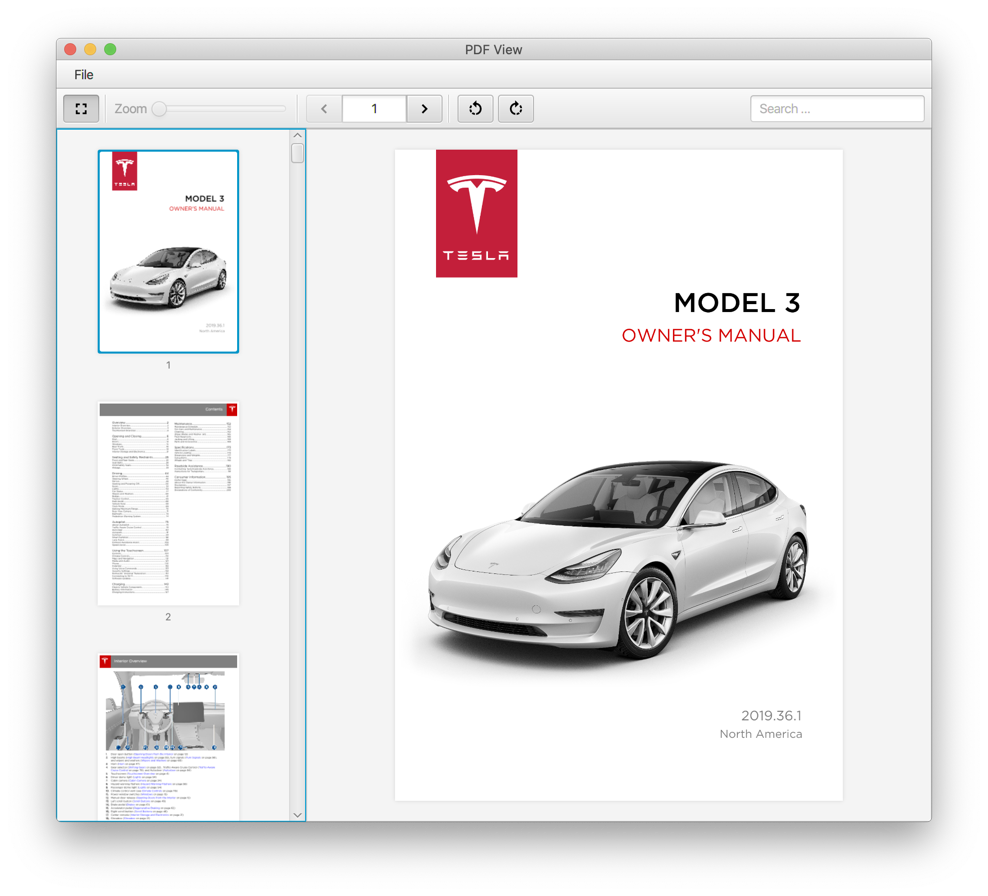988x896 pixels.
Task: Rotate the page counterclockwise
Action: (475, 108)
